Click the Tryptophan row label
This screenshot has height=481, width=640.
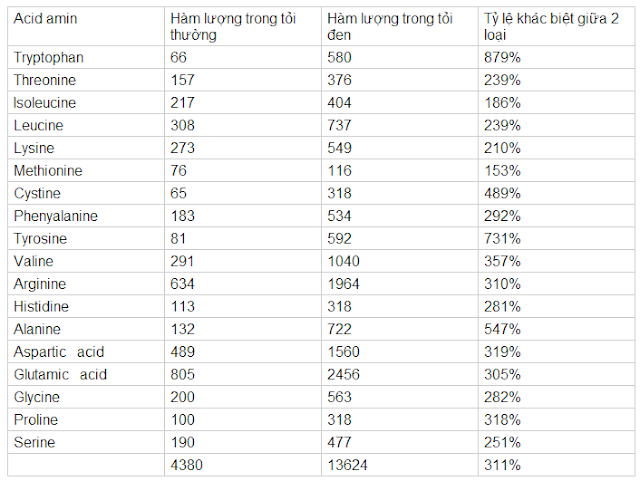pyautogui.click(x=49, y=58)
